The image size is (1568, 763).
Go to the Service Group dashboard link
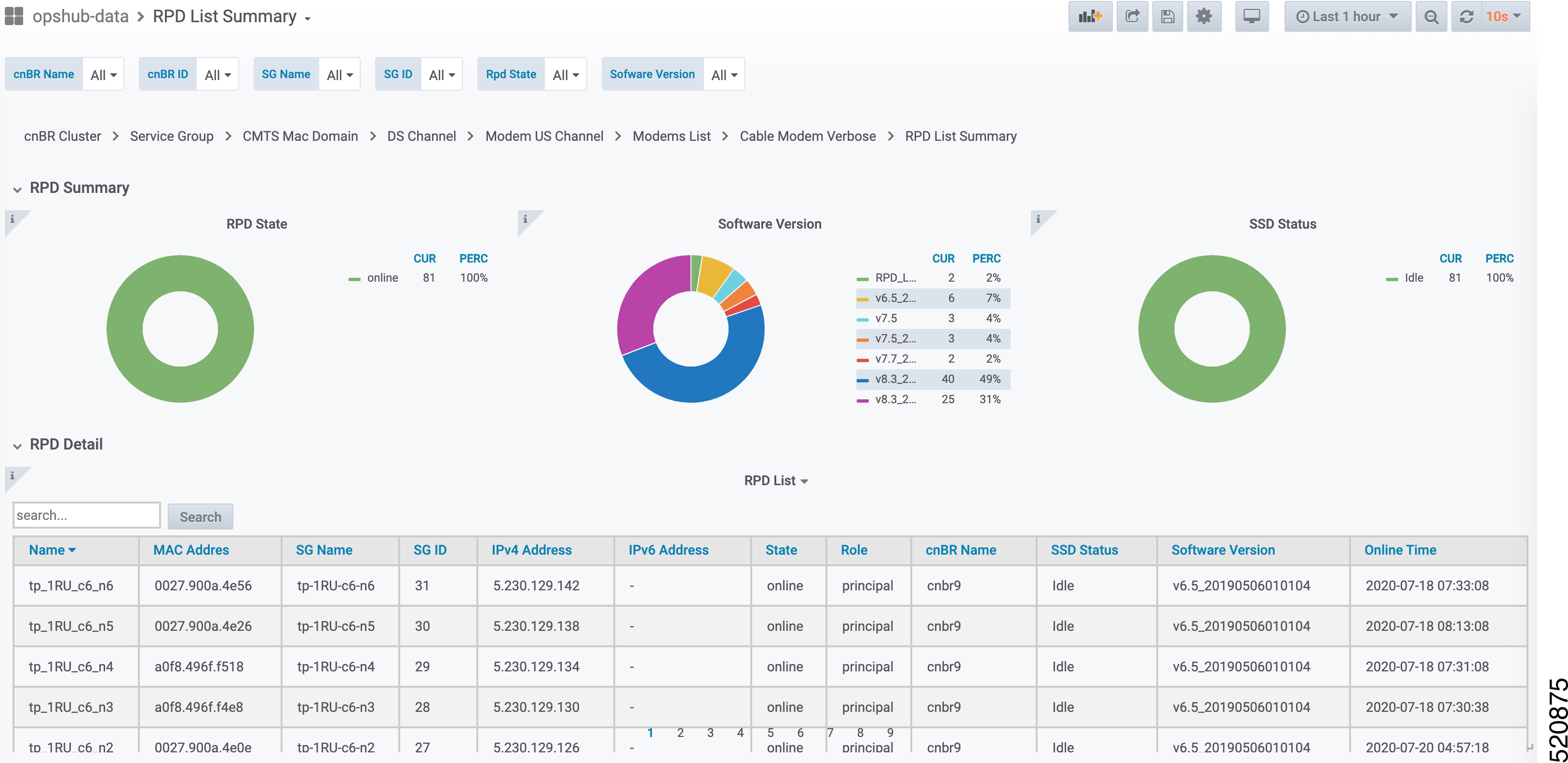(172, 136)
